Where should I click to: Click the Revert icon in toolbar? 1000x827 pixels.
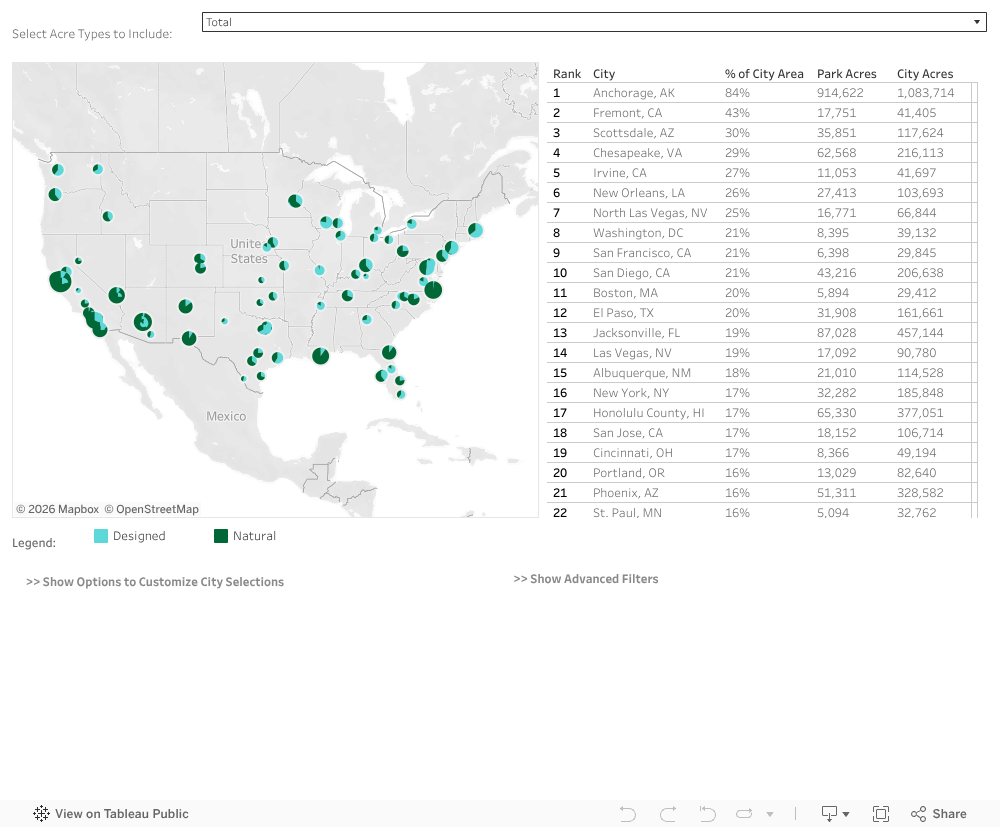[707, 814]
